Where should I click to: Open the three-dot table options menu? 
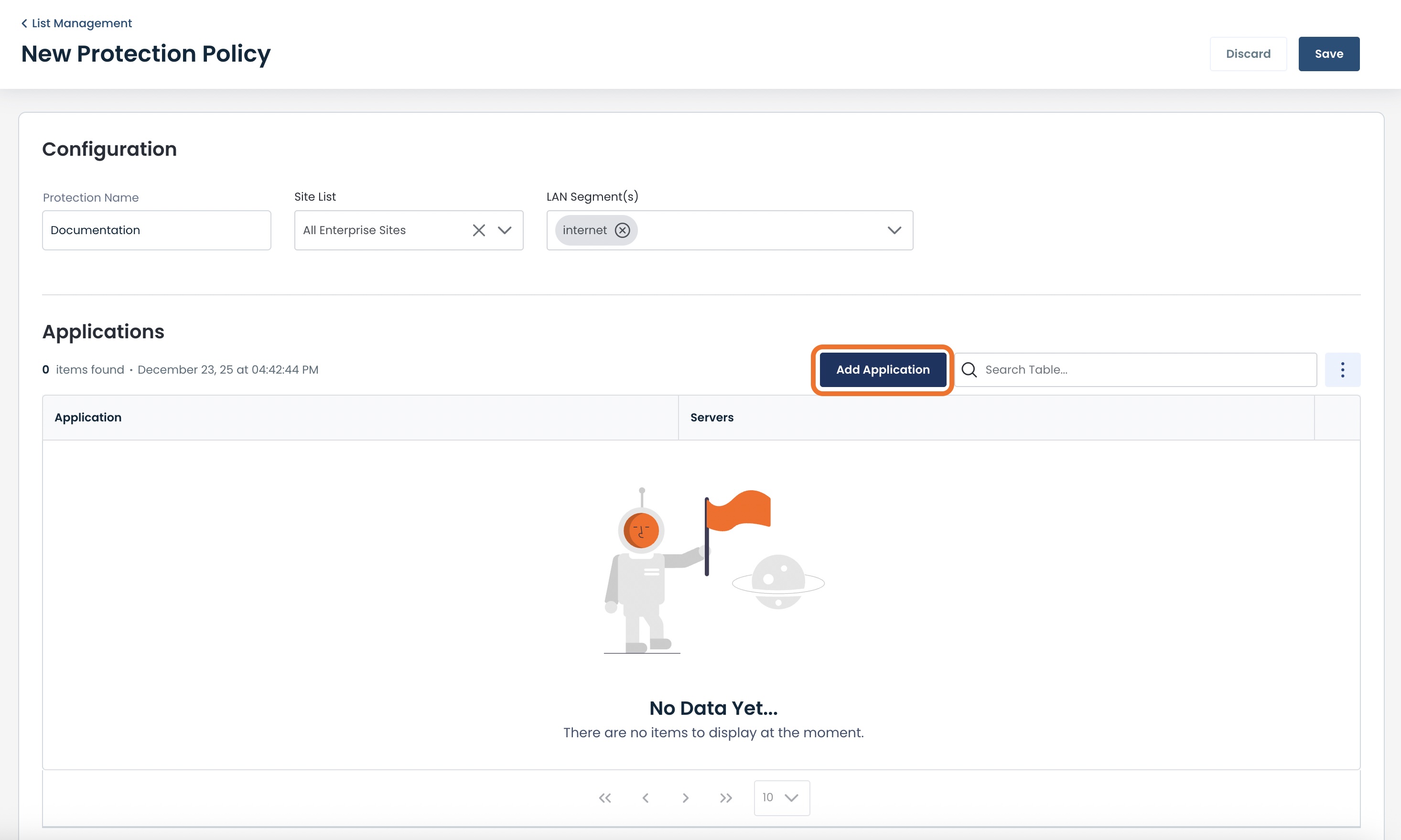1342,370
